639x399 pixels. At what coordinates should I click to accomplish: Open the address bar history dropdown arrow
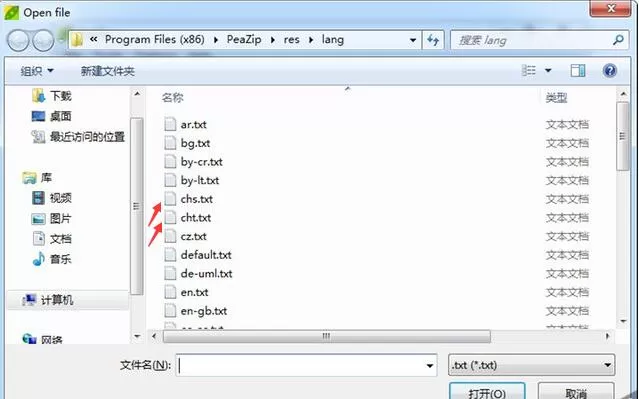coord(412,40)
